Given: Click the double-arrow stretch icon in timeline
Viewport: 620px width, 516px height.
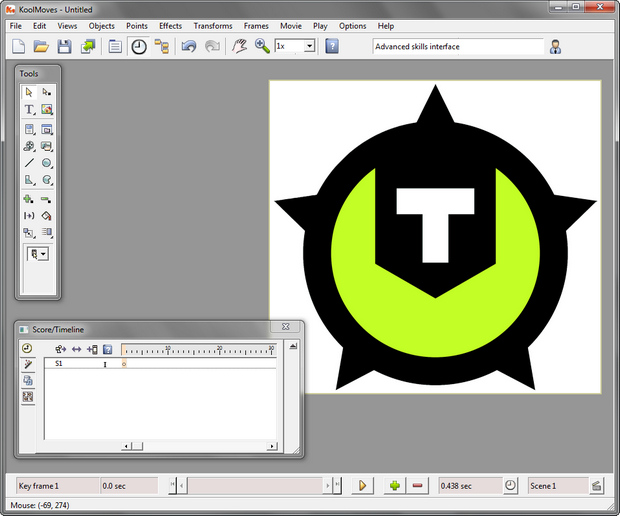Looking at the screenshot, I should 76,349.
